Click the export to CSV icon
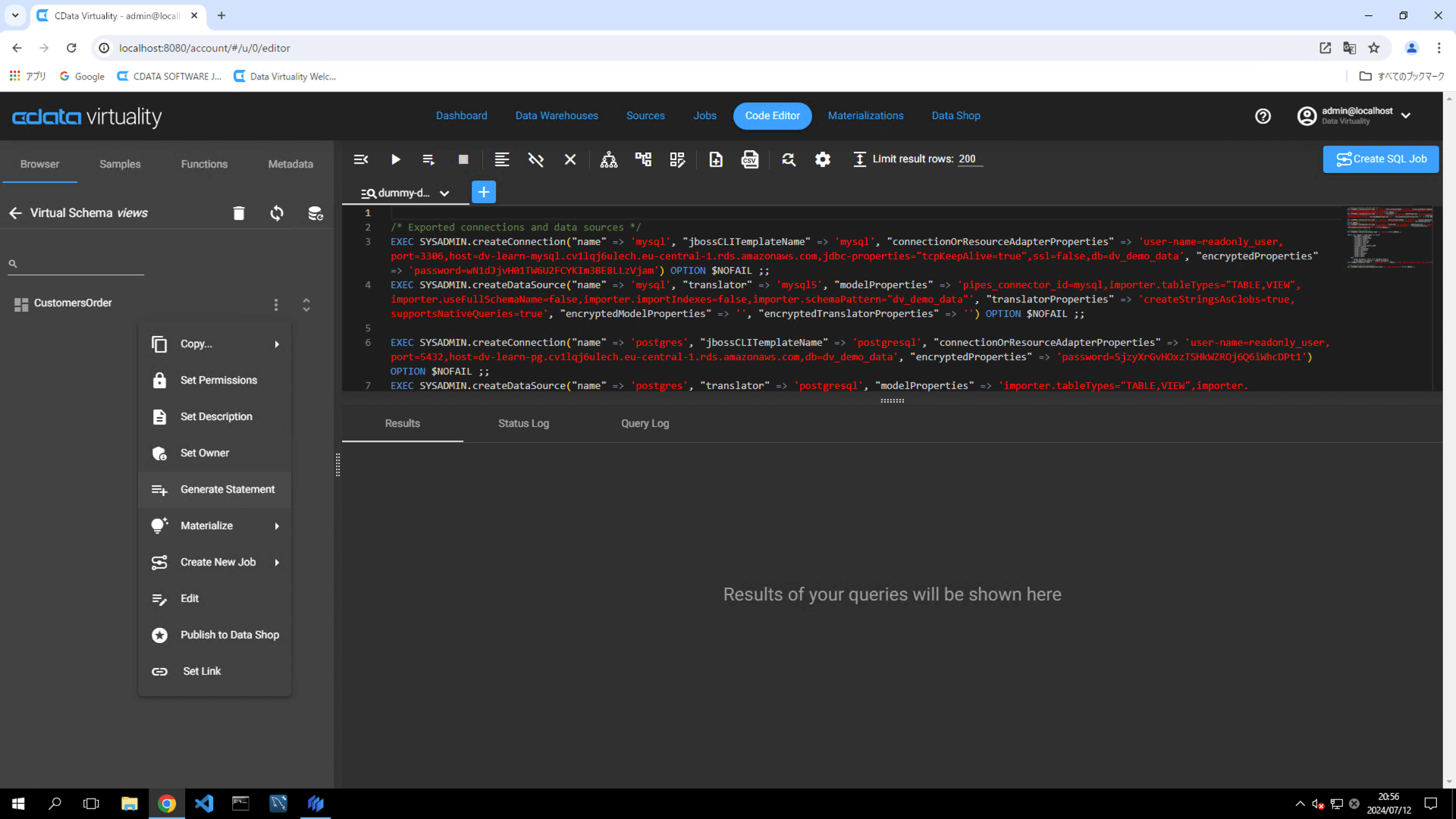 pyautogui.click(x=749, y=159)
